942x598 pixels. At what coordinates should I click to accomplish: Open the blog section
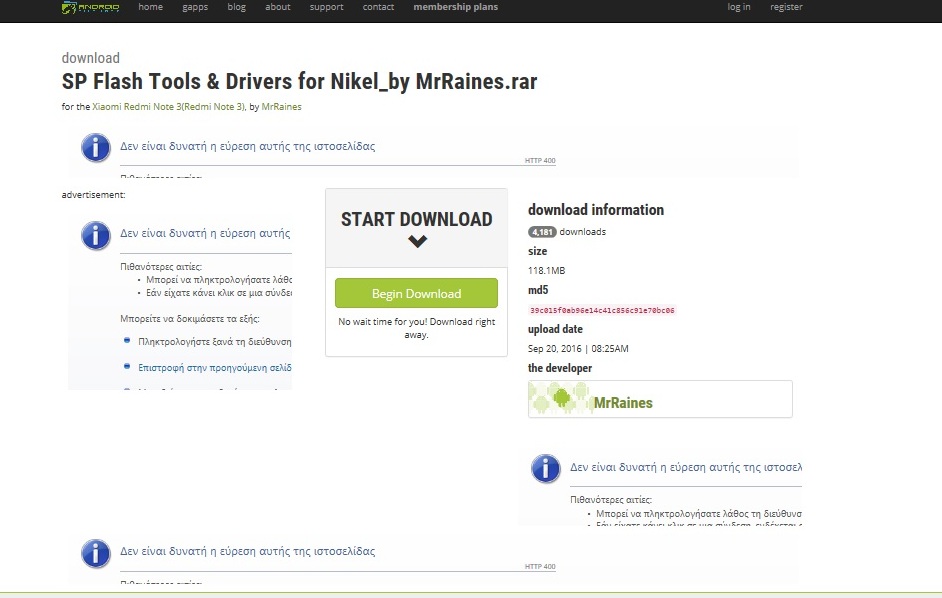point(236,7)
